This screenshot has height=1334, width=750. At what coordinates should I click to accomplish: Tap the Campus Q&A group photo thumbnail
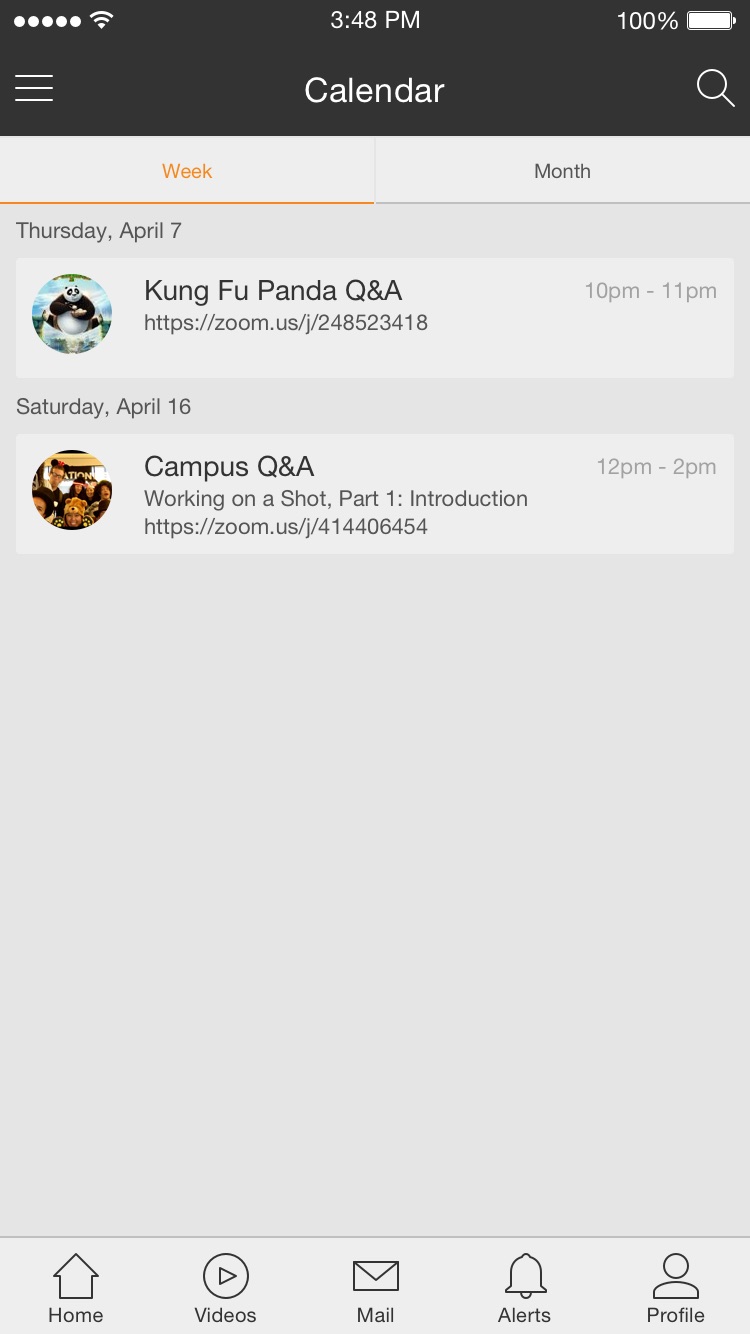72,490
